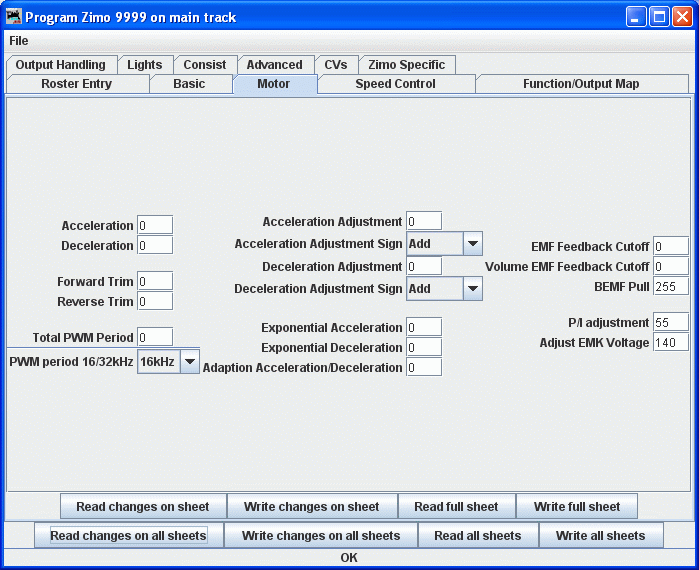
Task: Click the EMF Feedback Cutoff field
Action: [671, 246]
